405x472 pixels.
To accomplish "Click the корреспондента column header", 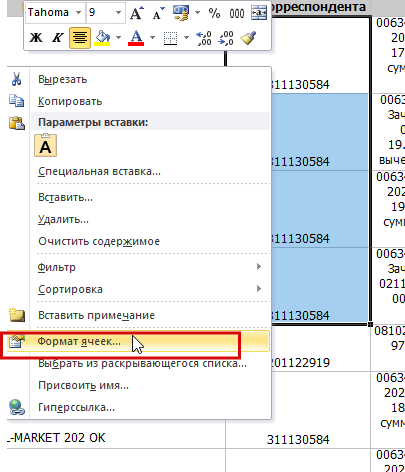I will tap(318, 7).
